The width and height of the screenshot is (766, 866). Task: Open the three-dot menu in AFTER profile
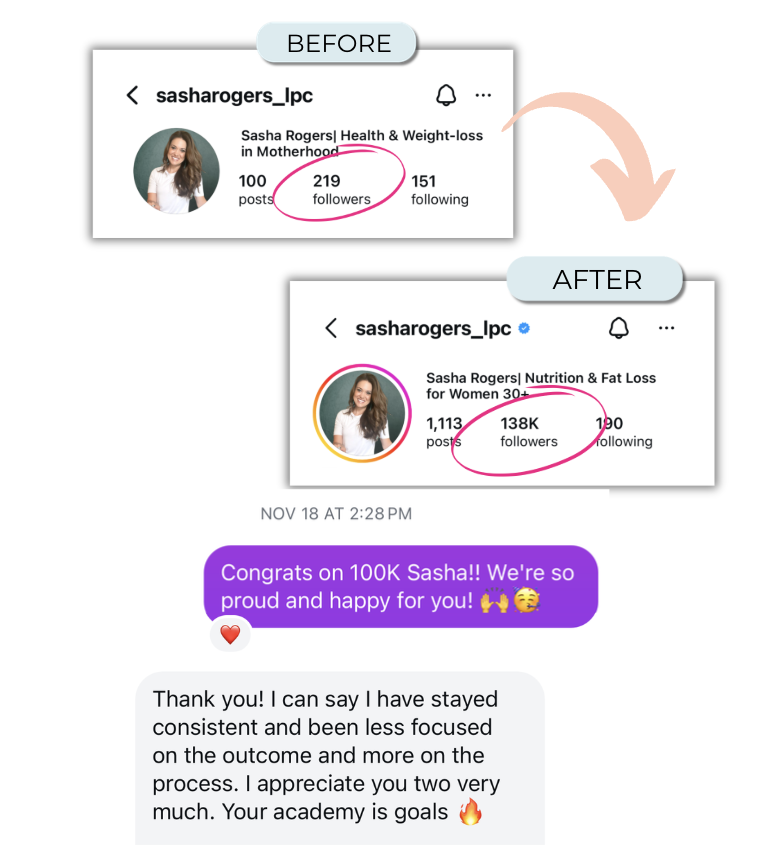[x=667, y=328]
